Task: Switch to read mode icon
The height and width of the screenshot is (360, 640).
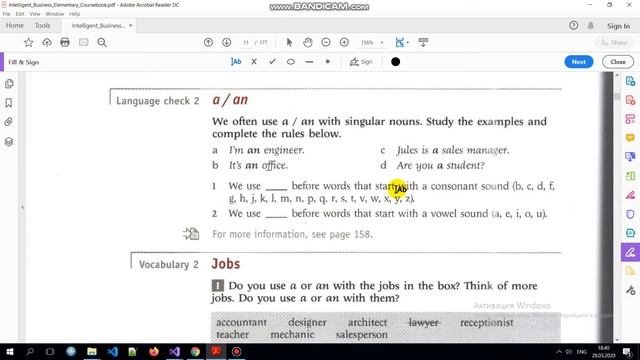Action: tap(423, 42)
